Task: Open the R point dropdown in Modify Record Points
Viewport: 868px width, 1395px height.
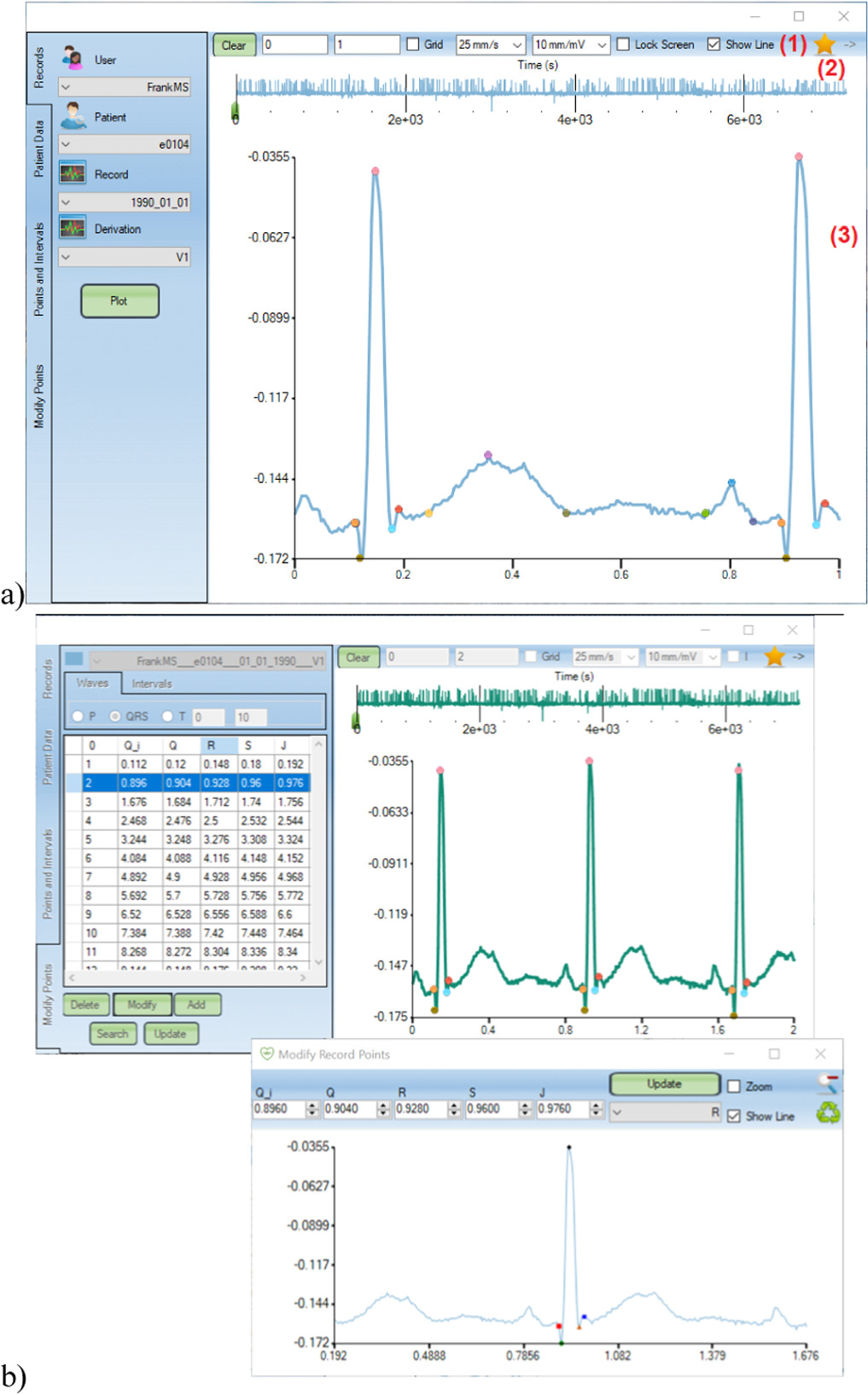Action: pos(666,1112)
